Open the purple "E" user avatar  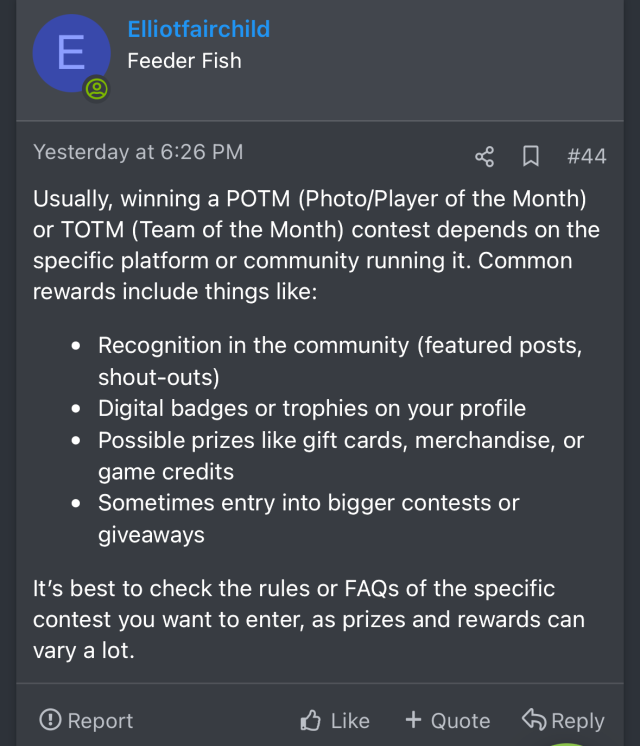[x=71, y=53]
